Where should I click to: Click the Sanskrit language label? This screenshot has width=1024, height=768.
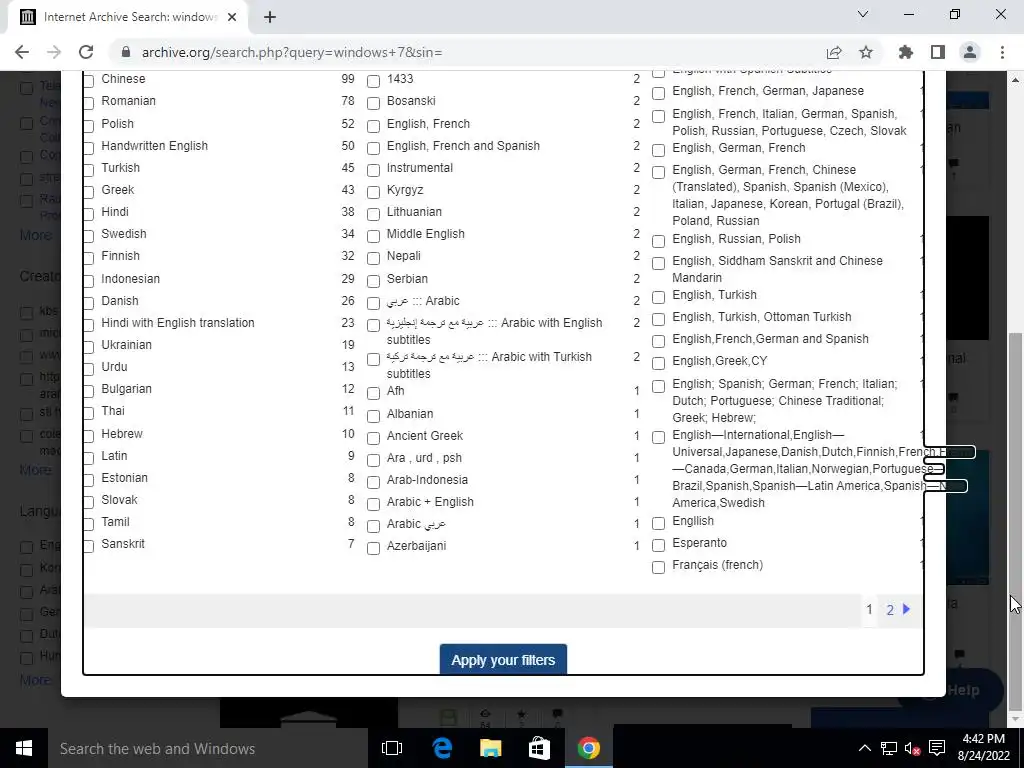[x=123, y=544]
